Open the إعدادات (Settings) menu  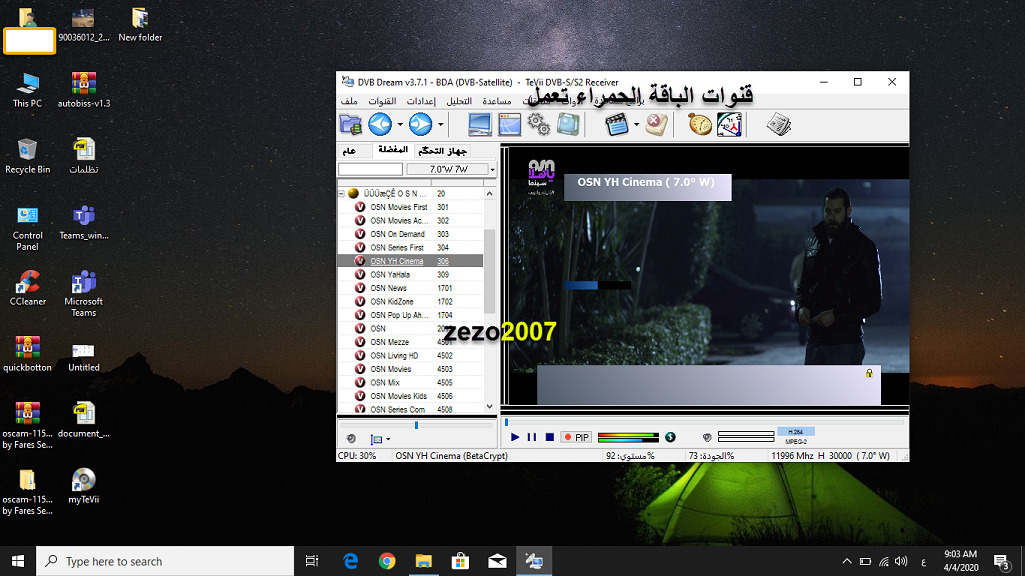coord(421,101)
